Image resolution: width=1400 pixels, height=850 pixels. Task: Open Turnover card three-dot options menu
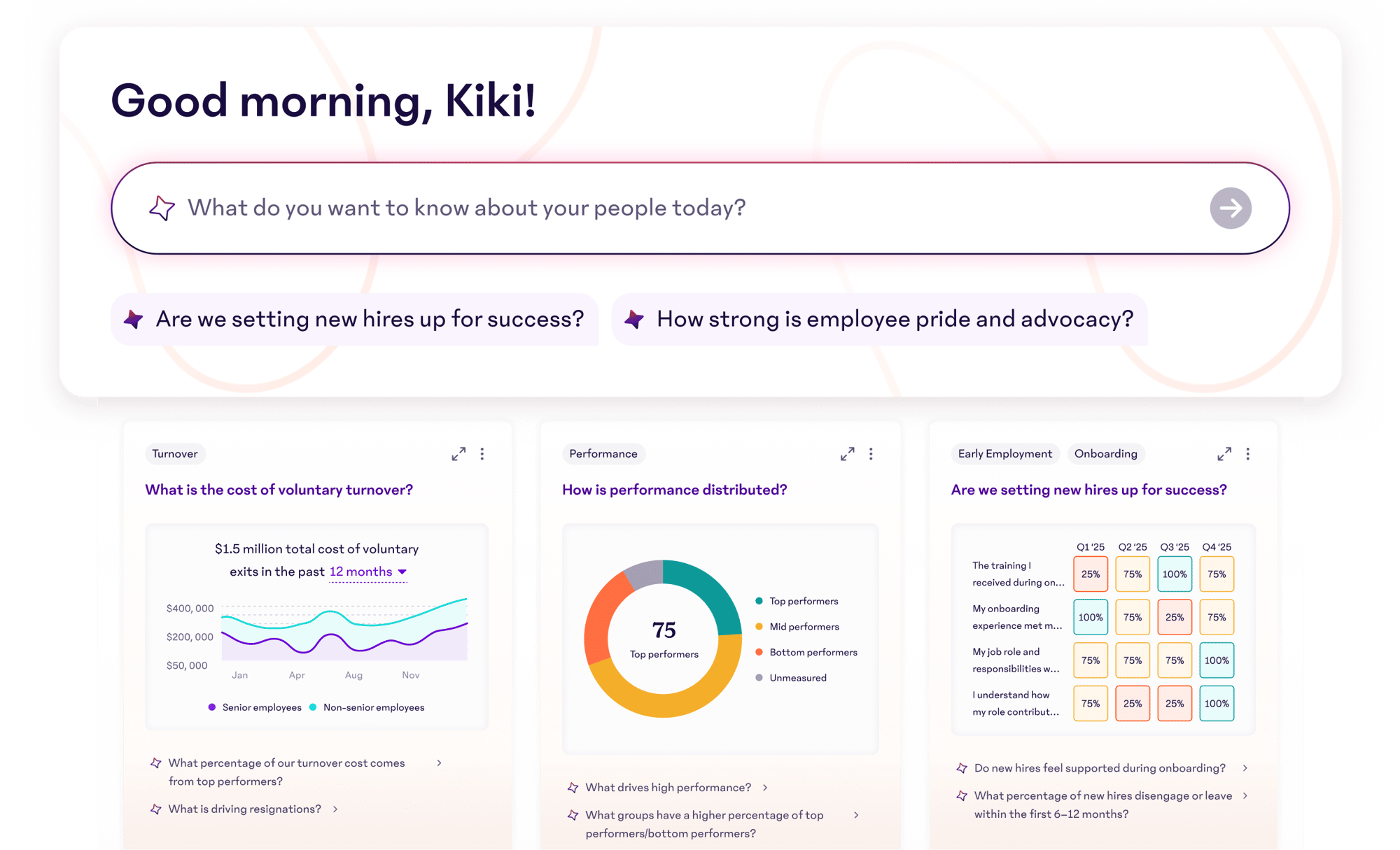pos(482,454)
